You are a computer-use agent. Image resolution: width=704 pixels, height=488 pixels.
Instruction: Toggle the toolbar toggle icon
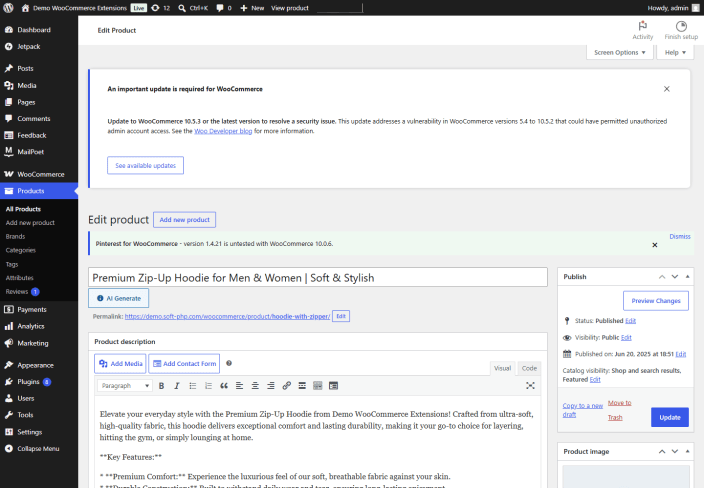[317, 386]
